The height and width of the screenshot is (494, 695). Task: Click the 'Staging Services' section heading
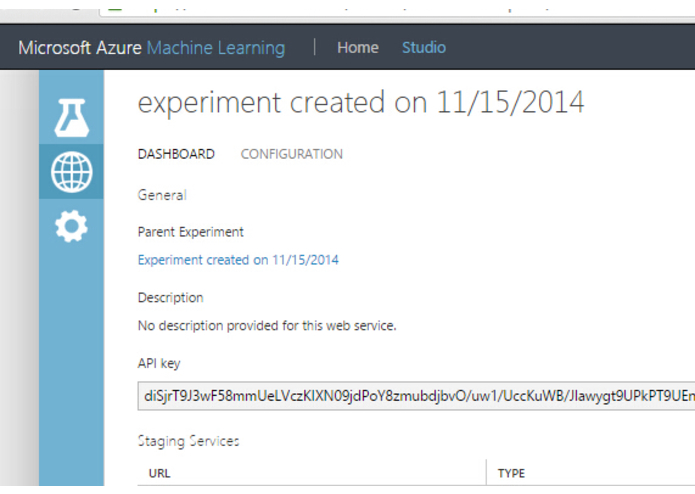point(188,441)
